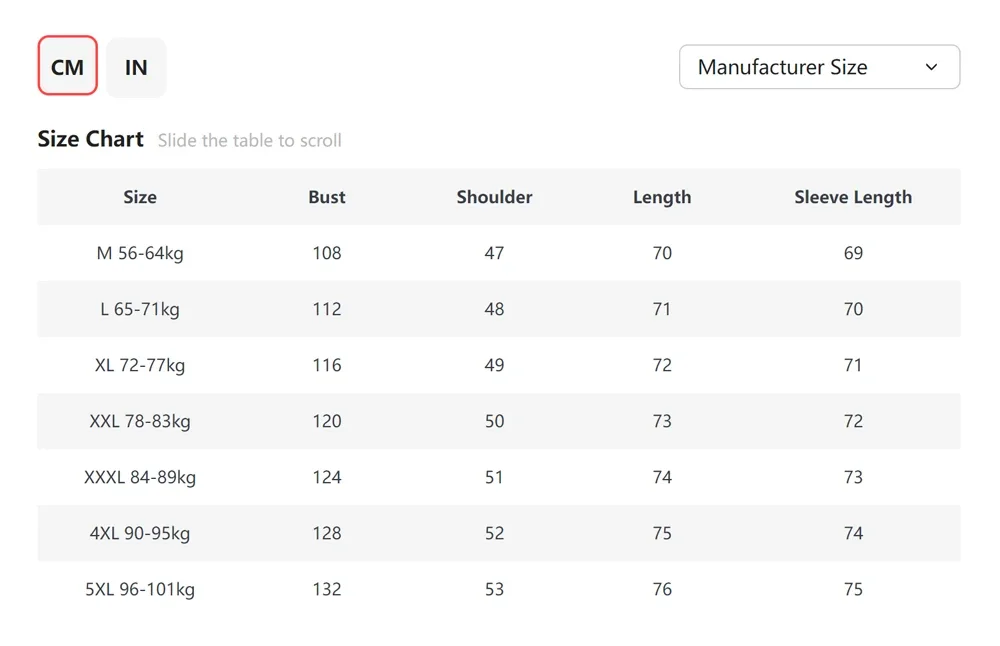Click the Size column header

[140, 197]
